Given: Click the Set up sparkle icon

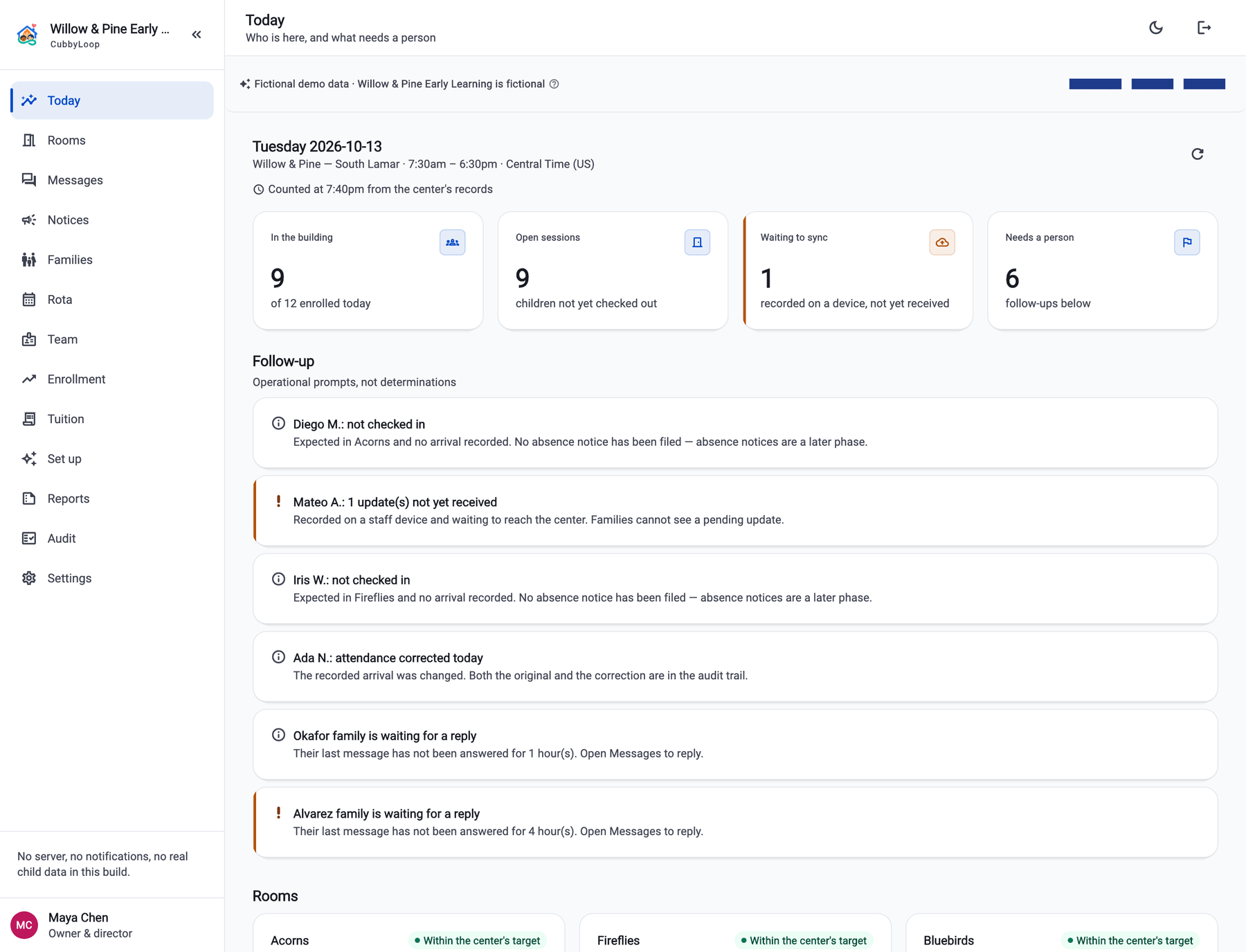Looking at the screenshot, I should click(x=29, y=459).
